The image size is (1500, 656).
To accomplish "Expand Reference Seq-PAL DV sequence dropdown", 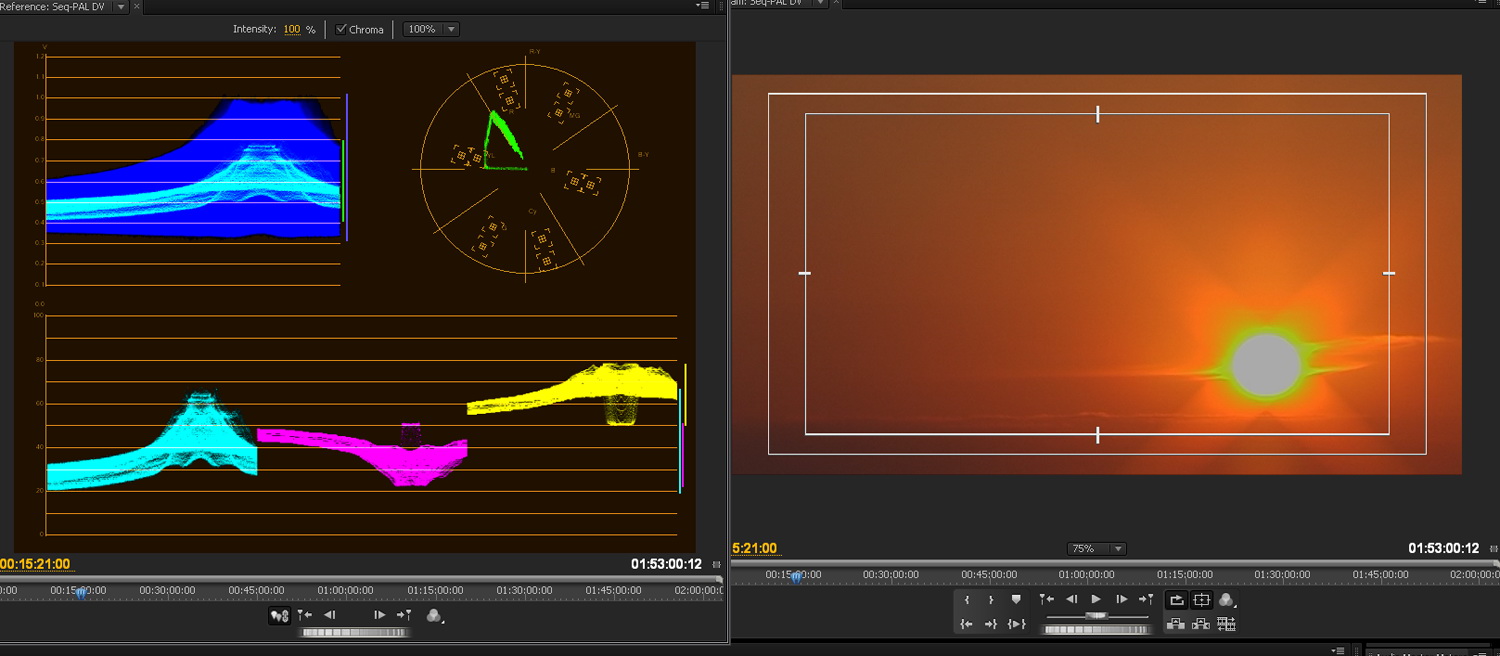I will pos(121,6).
